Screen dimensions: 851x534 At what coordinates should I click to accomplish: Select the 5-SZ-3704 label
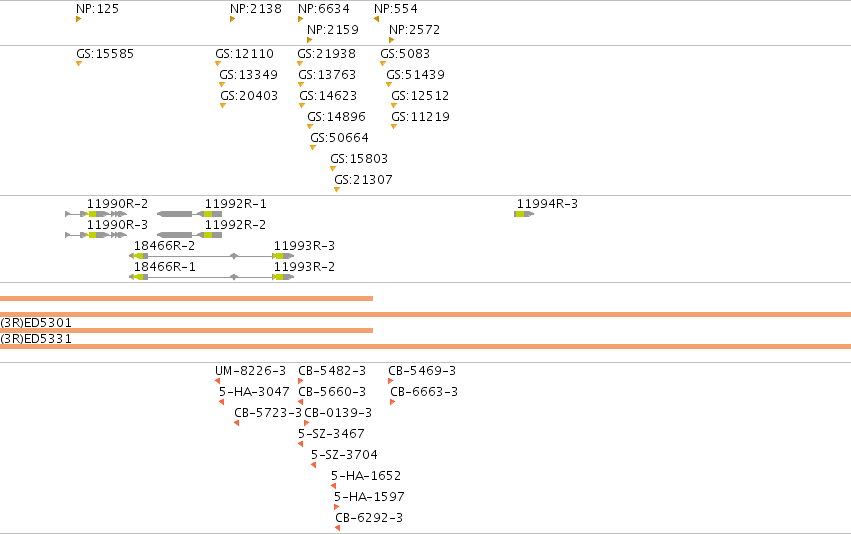[344, 455]
